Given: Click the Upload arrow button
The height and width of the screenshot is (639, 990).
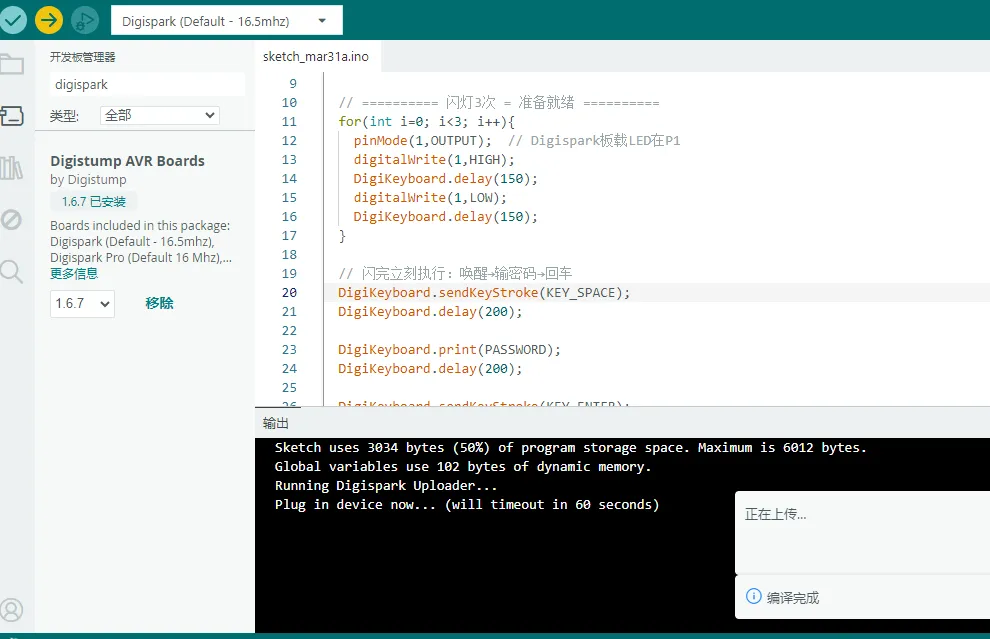Looking at the screenshot, I should 49,20.
